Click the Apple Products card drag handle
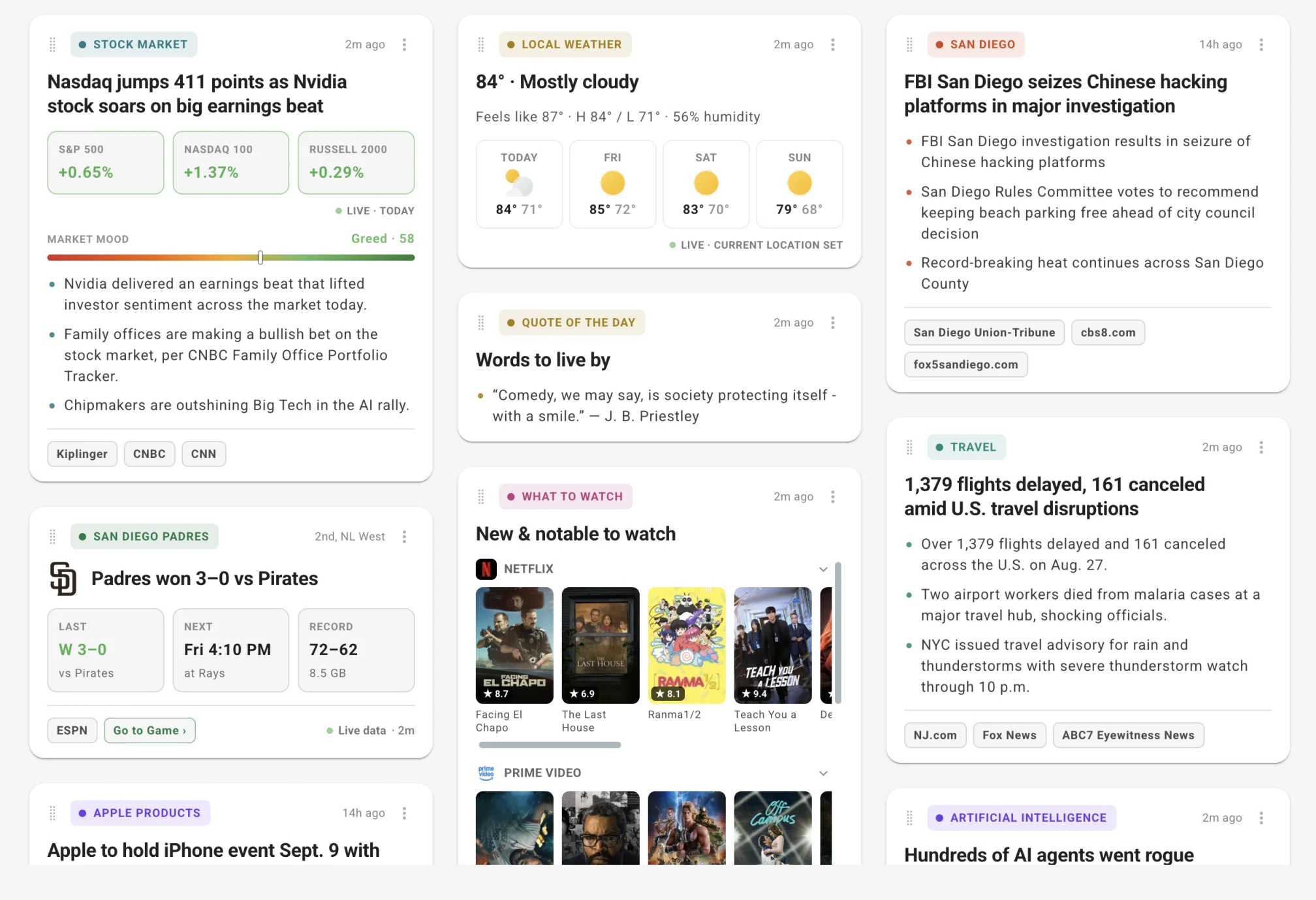Viewport: 1316px width, 900px height. point(53,813)
